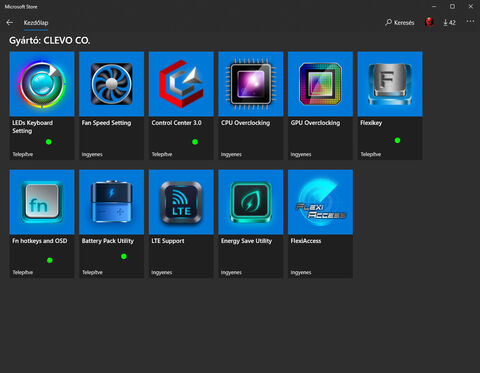
Task: Click 'Telepítve' under LEDs Keyboard Setting
Action: tap(23, 154)
